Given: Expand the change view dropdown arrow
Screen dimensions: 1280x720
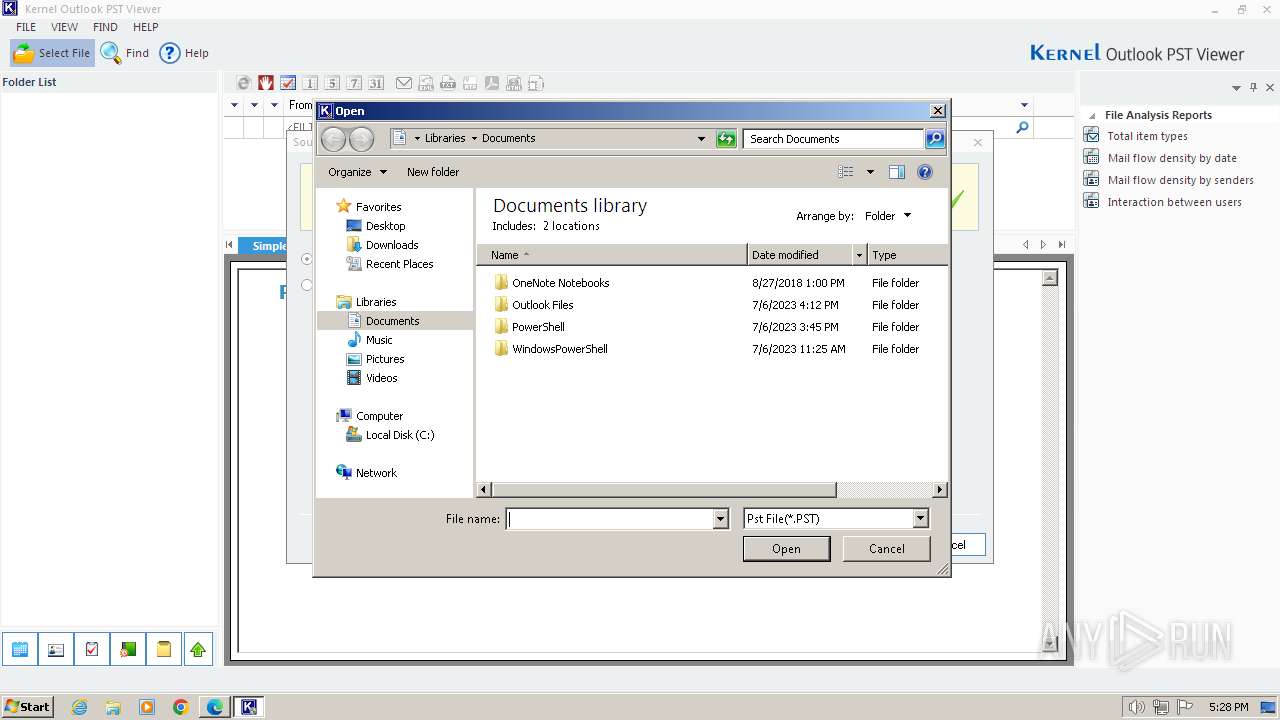Looking at the screenshot, I should tap(870, 172).
